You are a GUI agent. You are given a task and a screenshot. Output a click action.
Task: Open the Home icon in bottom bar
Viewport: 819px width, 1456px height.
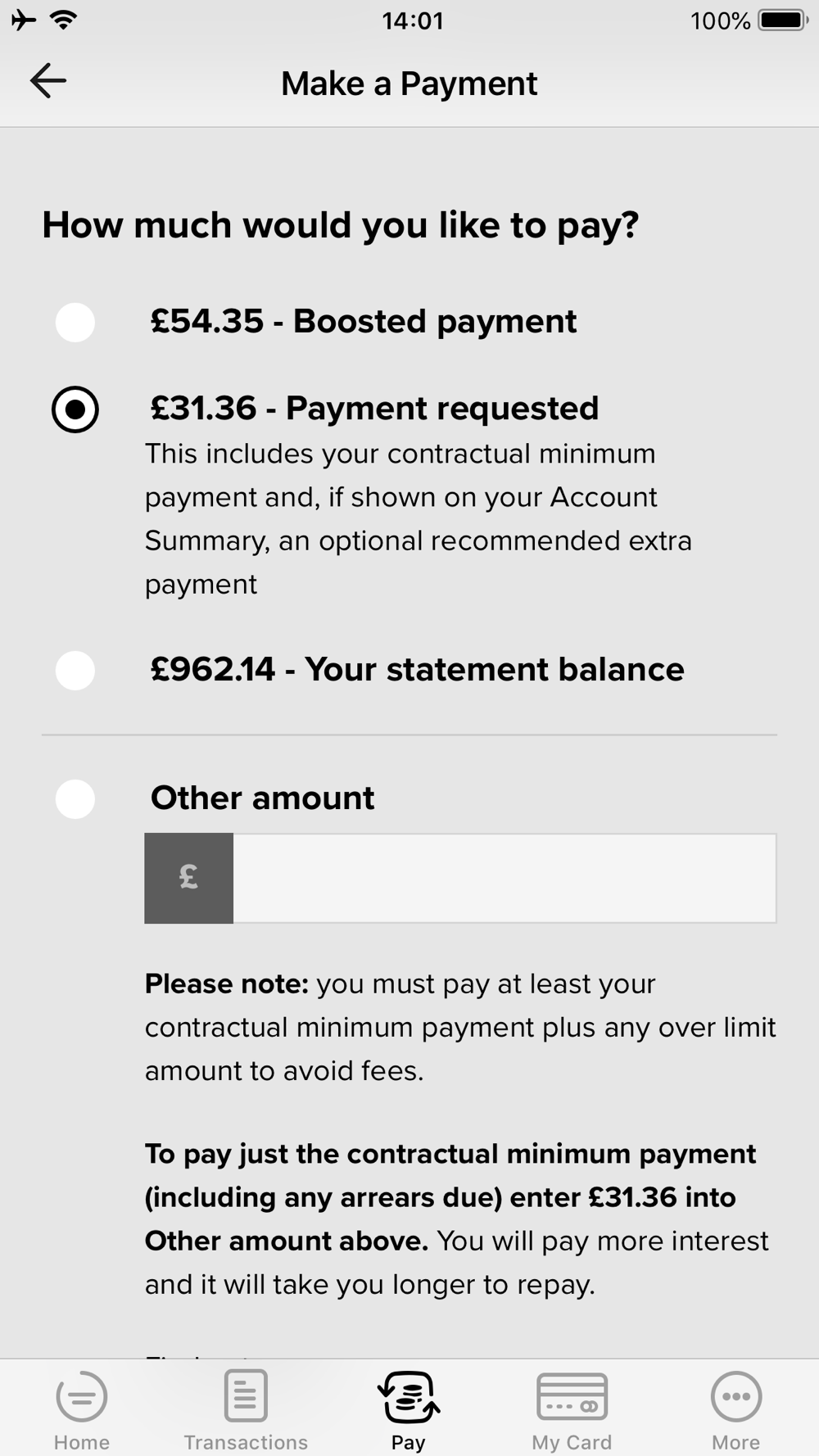(81, 1396)
